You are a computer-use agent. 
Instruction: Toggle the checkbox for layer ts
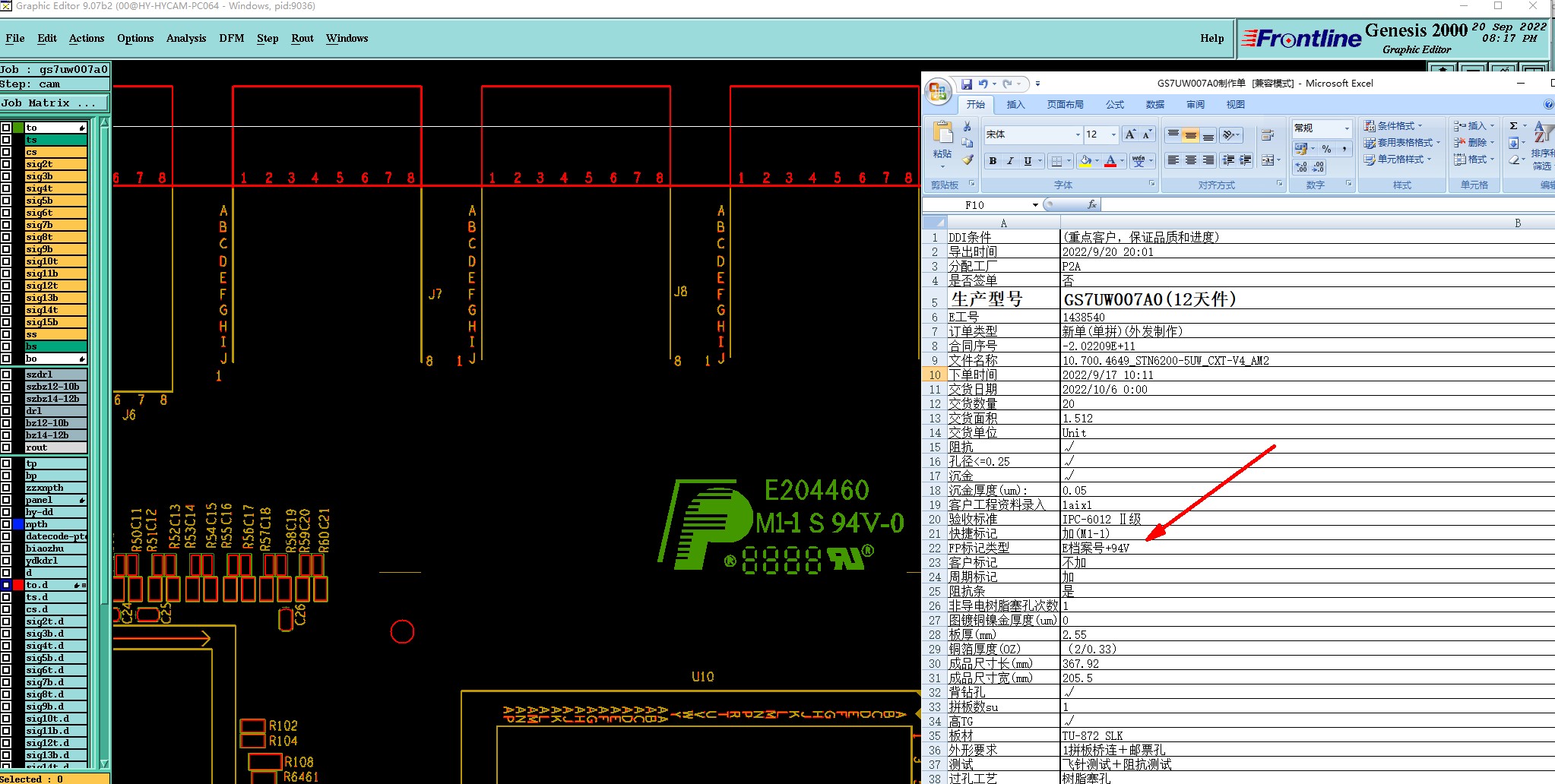tap(6, 140)
